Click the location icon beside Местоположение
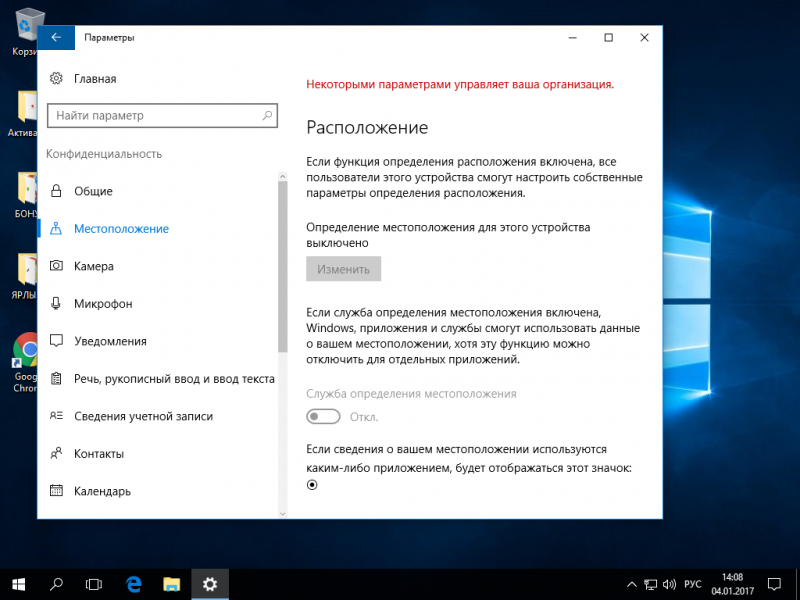Viewport: 800px width, 600px height. click(x=56, y=229)
